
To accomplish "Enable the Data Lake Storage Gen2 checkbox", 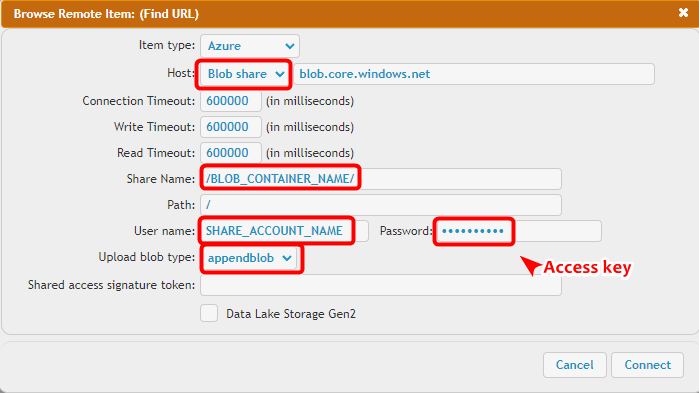I will pyautogui.click(x=209, y=313).
